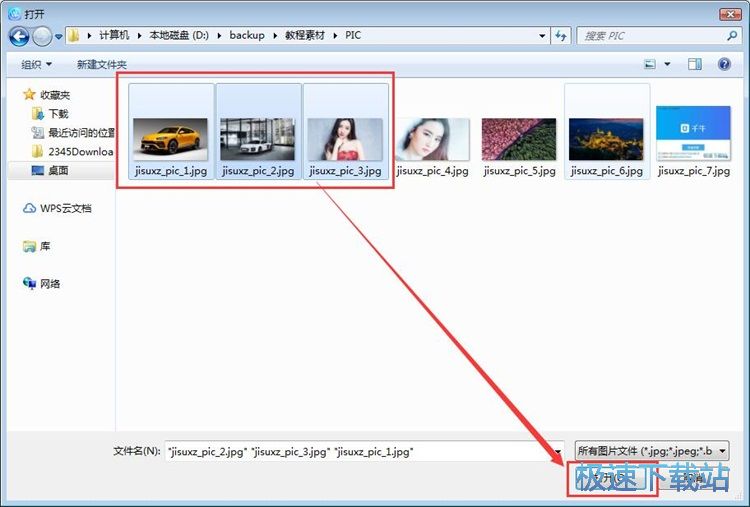Select 本地磁盘 (D:) in the path
Image resolution: width=750 pixels, height=507 pixels.
(179, 35)
